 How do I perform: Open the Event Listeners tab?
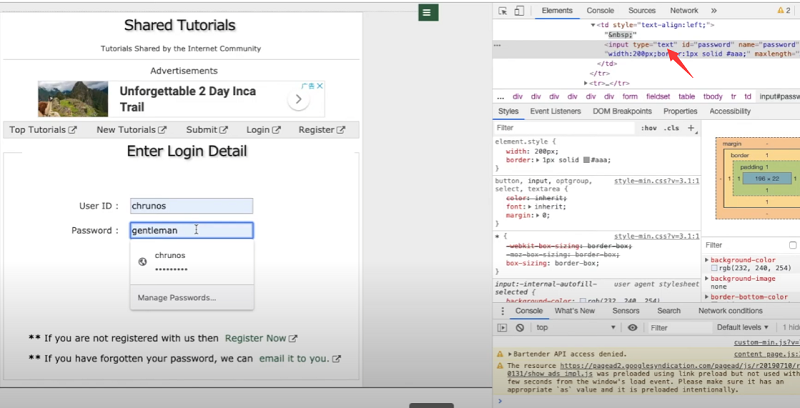[555, 111]
